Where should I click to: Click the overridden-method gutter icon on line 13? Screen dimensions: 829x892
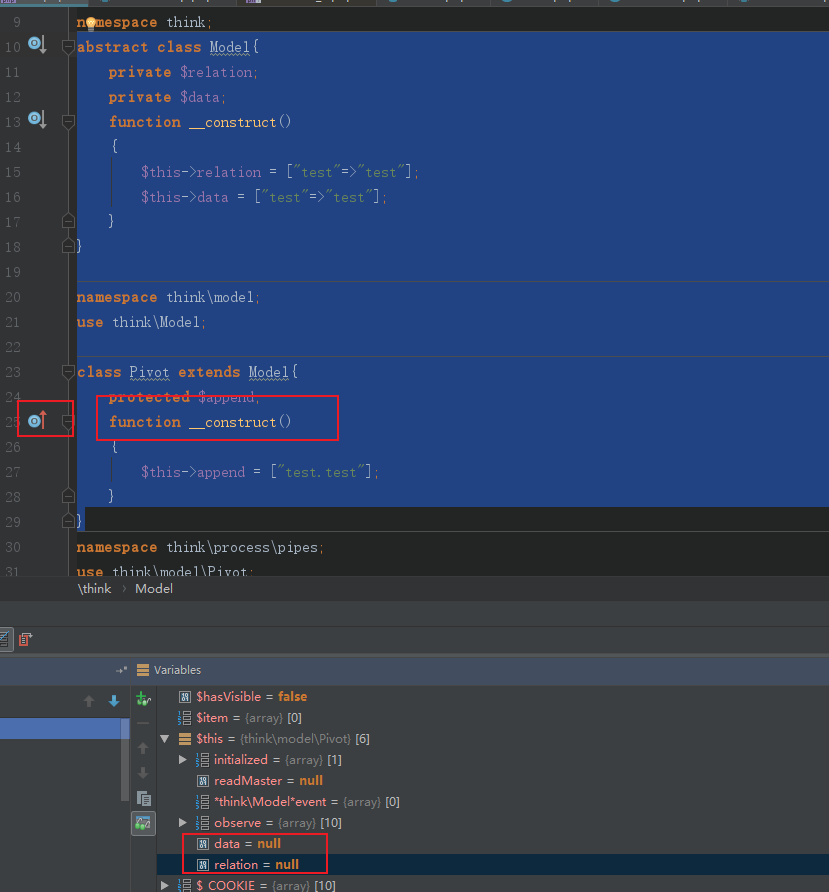[x=38, y=119]
